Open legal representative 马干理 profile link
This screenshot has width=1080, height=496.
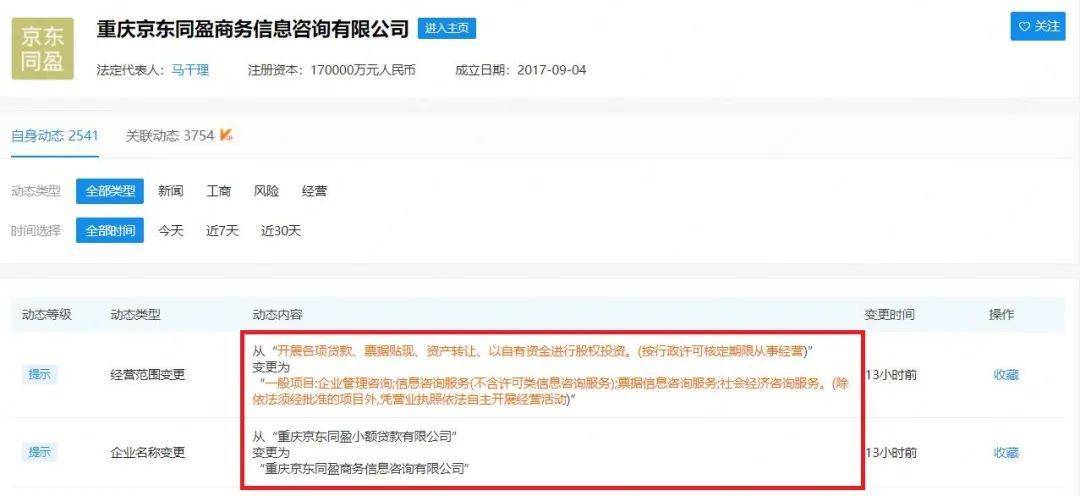189,70
